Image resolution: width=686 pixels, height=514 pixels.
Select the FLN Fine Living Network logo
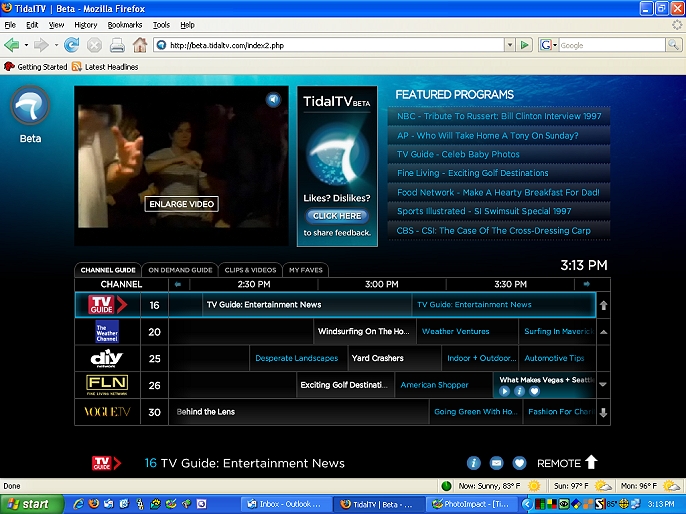pos(107,385)
